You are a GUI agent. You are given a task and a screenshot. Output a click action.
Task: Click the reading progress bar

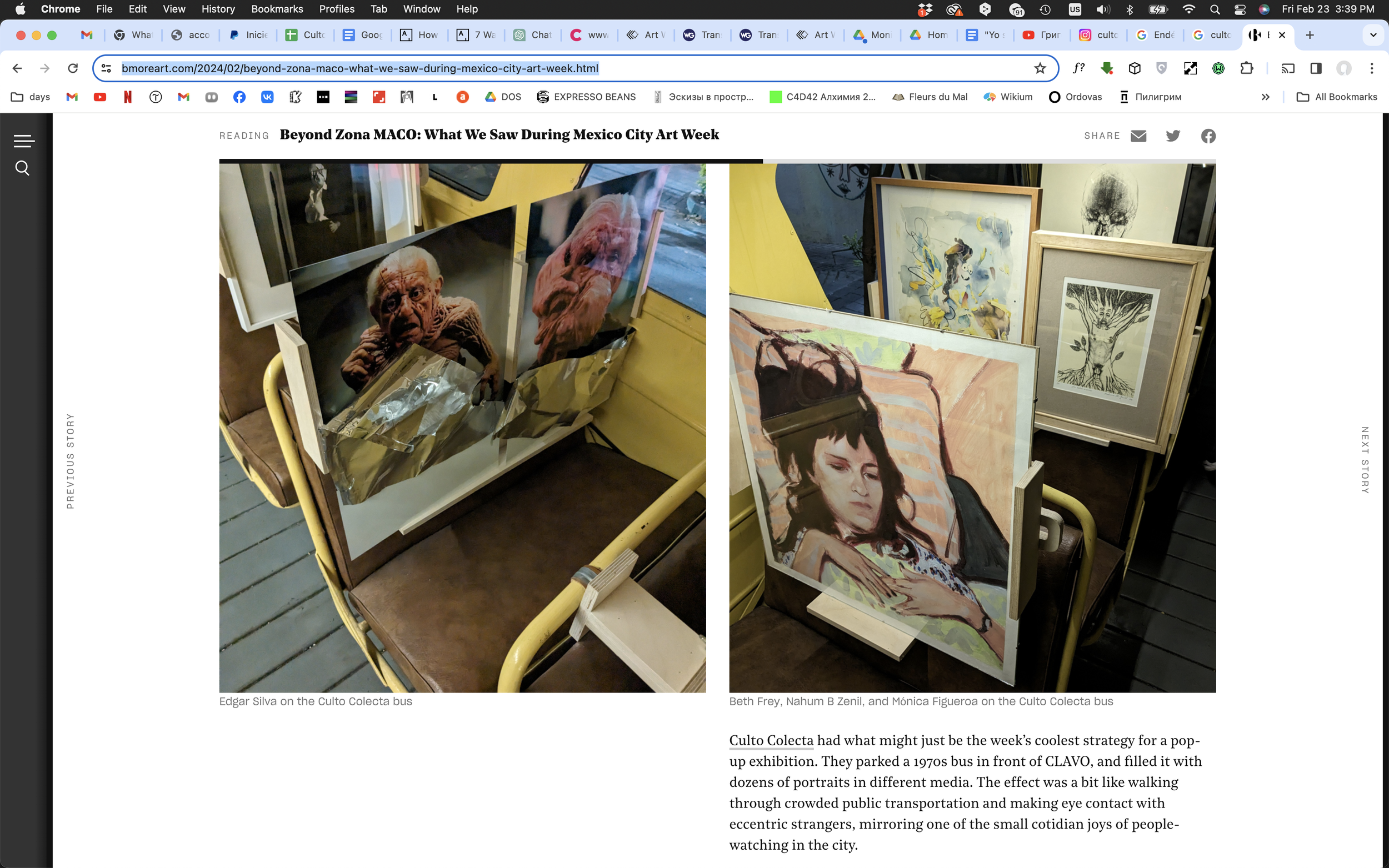pyautogui.click(x=717, y=161)
